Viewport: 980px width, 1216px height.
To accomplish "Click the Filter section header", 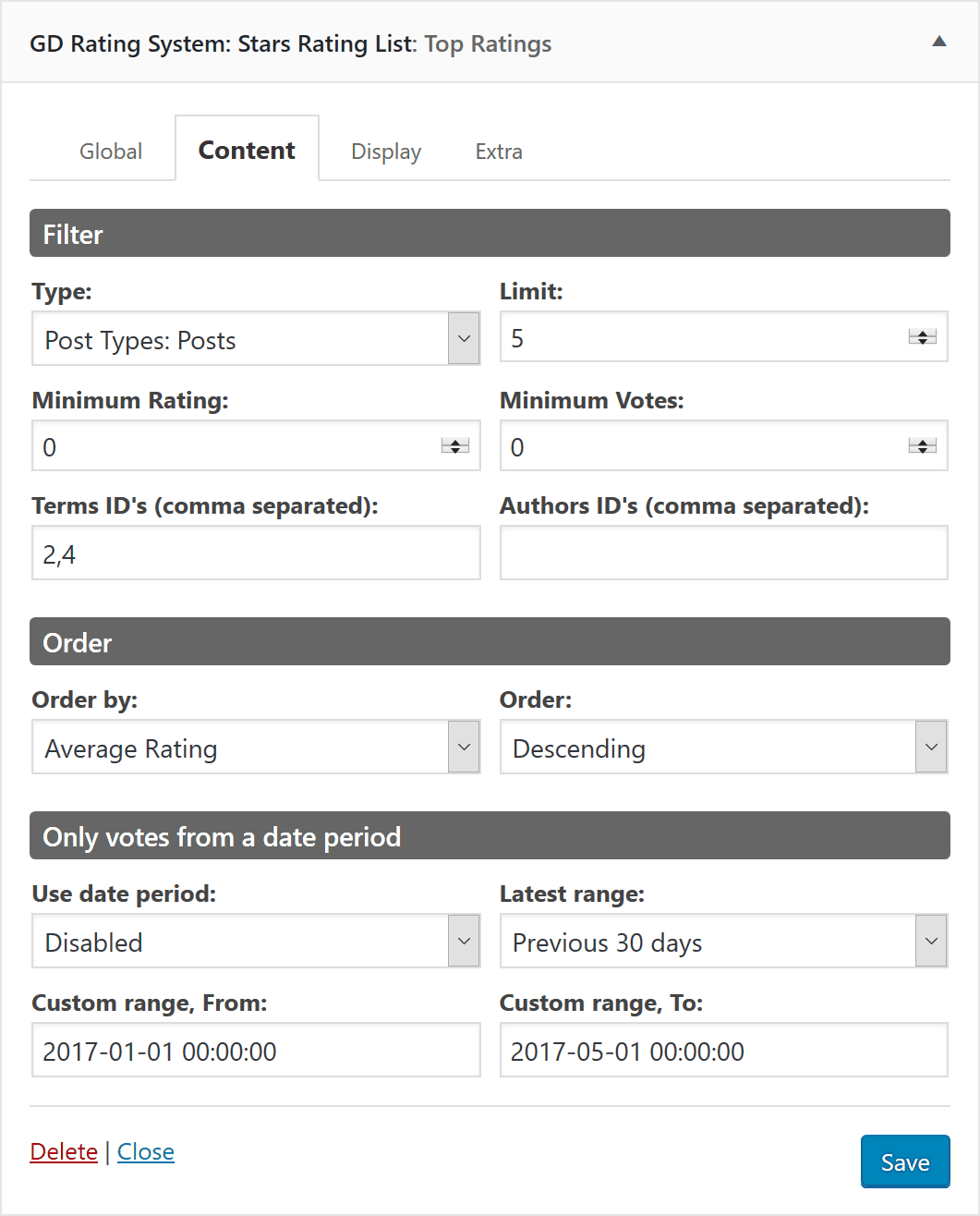I will pyautogui.click(x=490, y=234).
